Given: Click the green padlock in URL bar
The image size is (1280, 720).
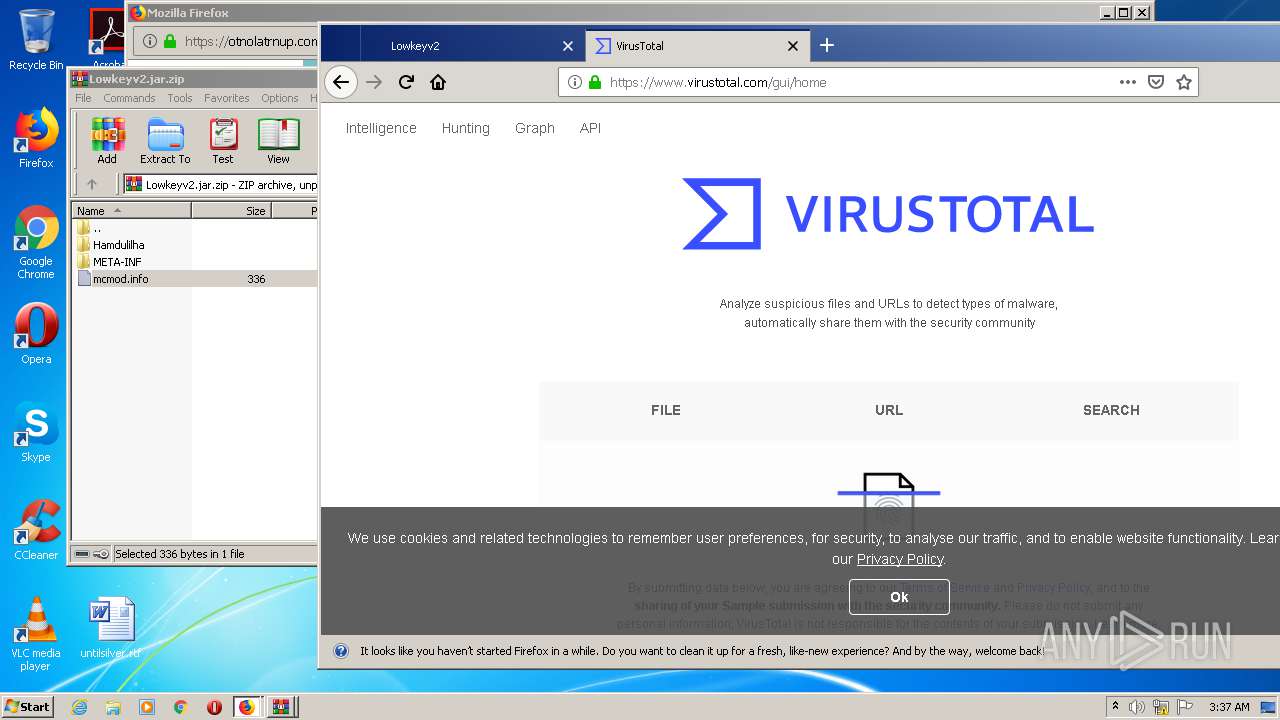Looking at the screenshot, I should (x=594, y=82).
